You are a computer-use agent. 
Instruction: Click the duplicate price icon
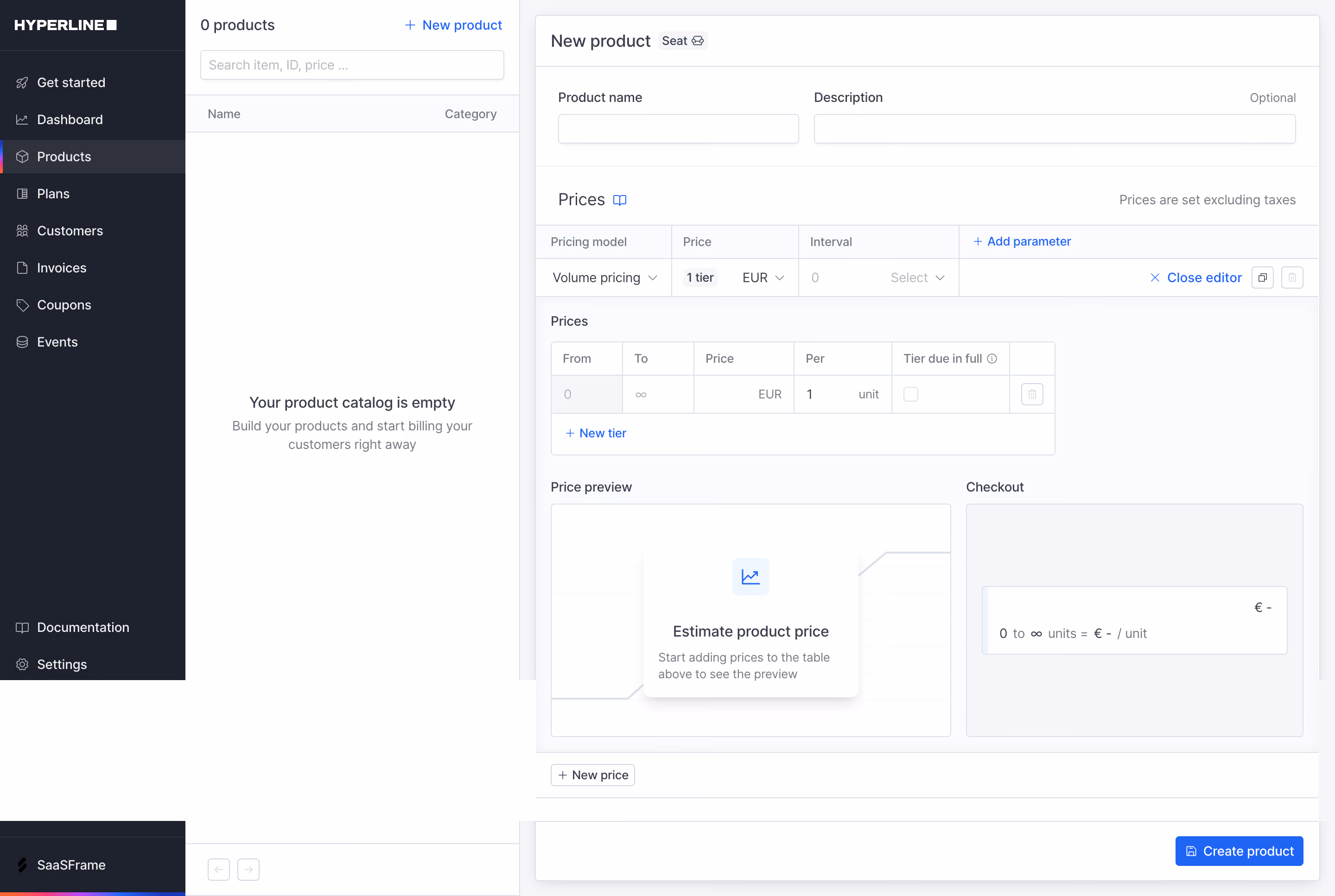pyautogui.click(x=1262, y=278)
